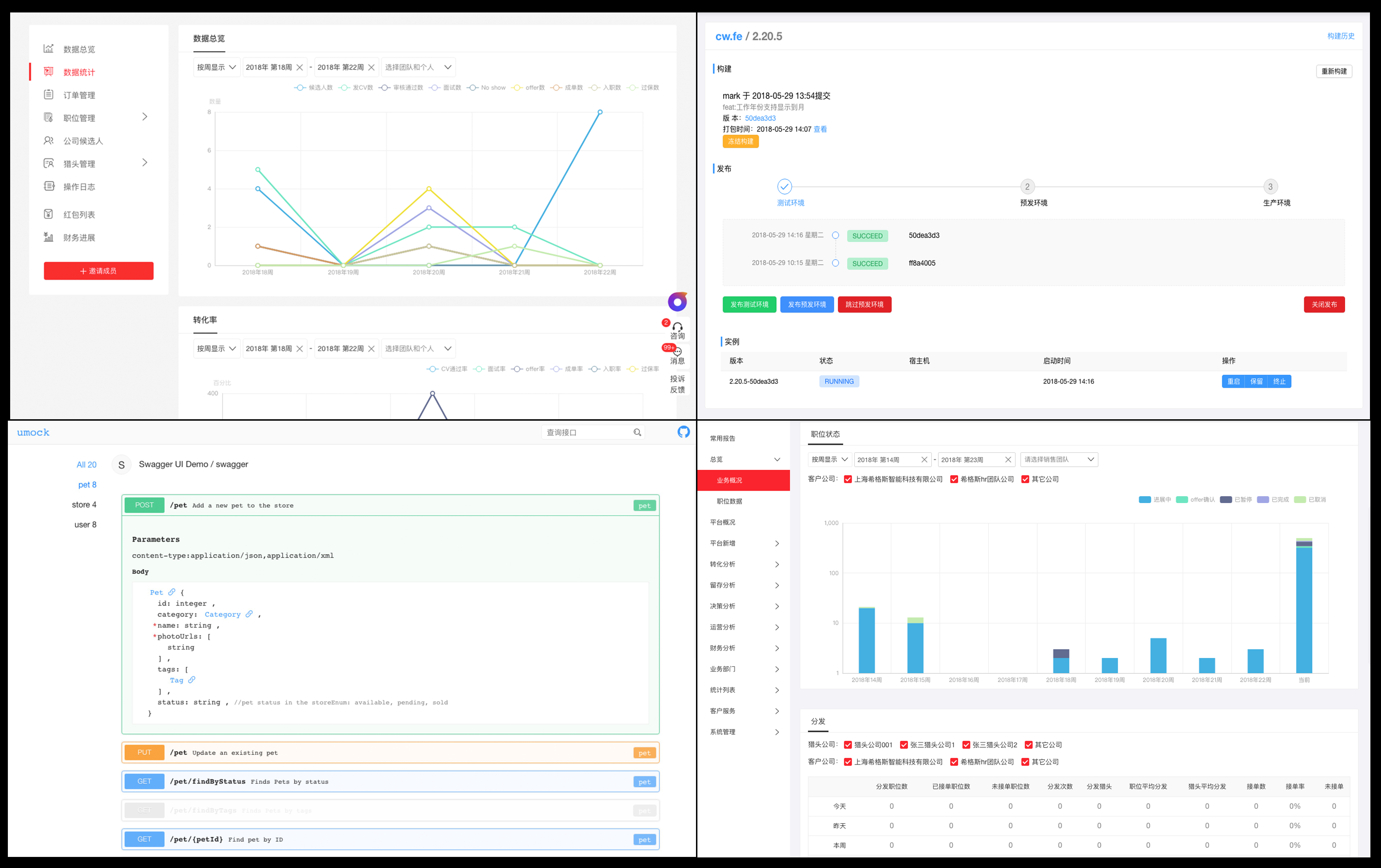This screenshot has height=868, width=1381.
Task: Click the 红包列表 sidebar icon
Action: coord(49,214)
